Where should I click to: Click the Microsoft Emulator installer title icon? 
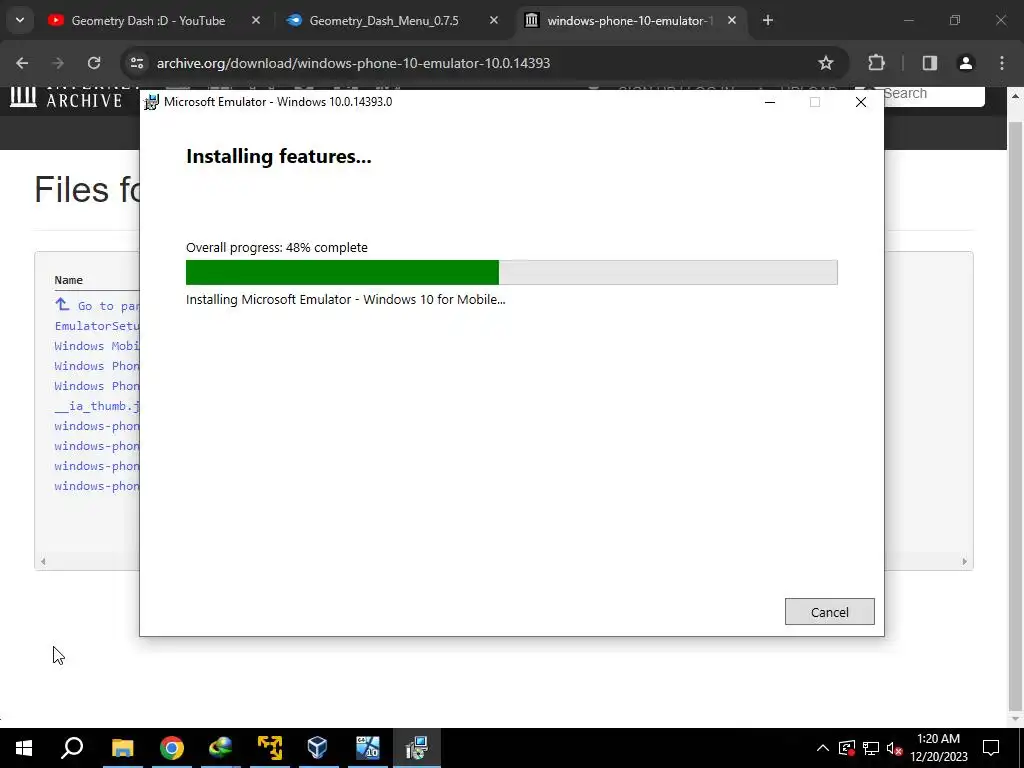tap(151, 103)
